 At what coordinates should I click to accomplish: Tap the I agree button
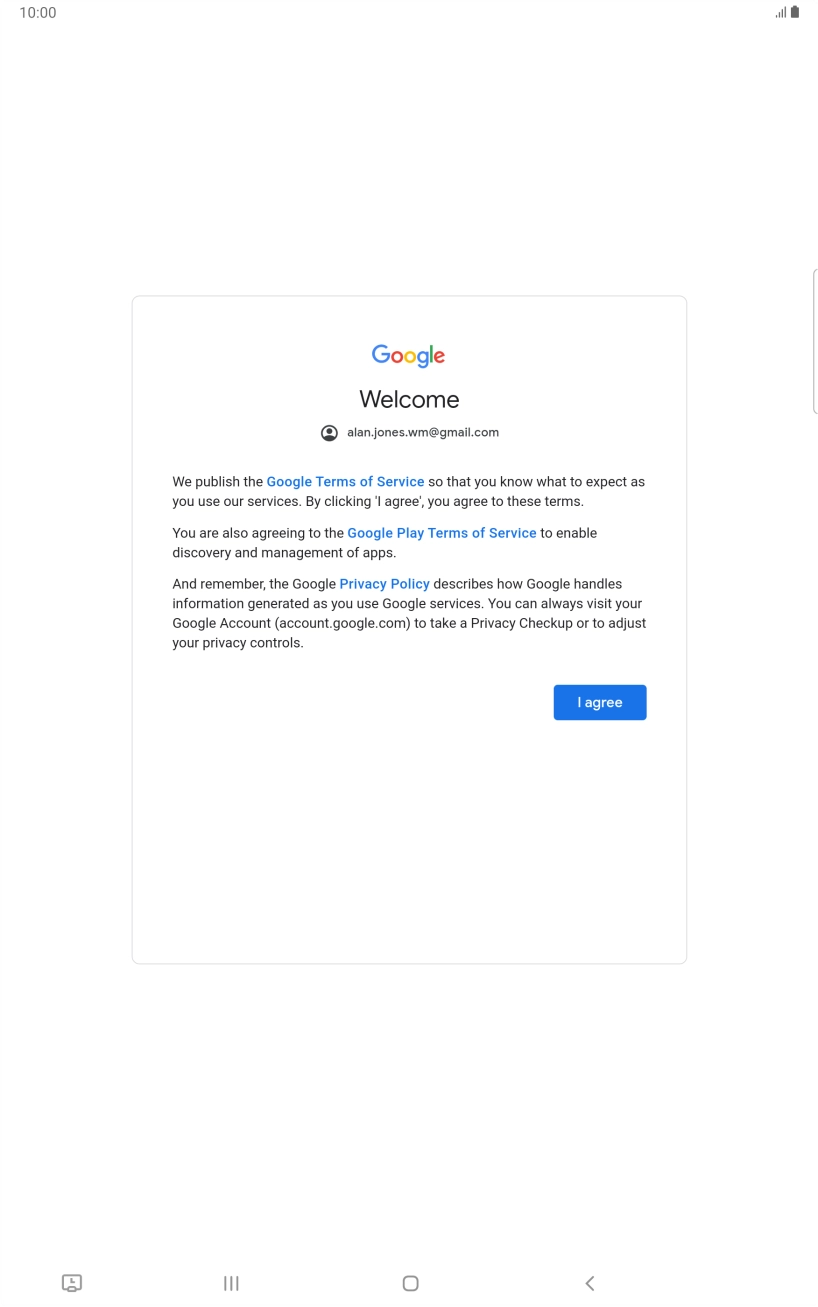pyautogui.click(x=599, y=702)
